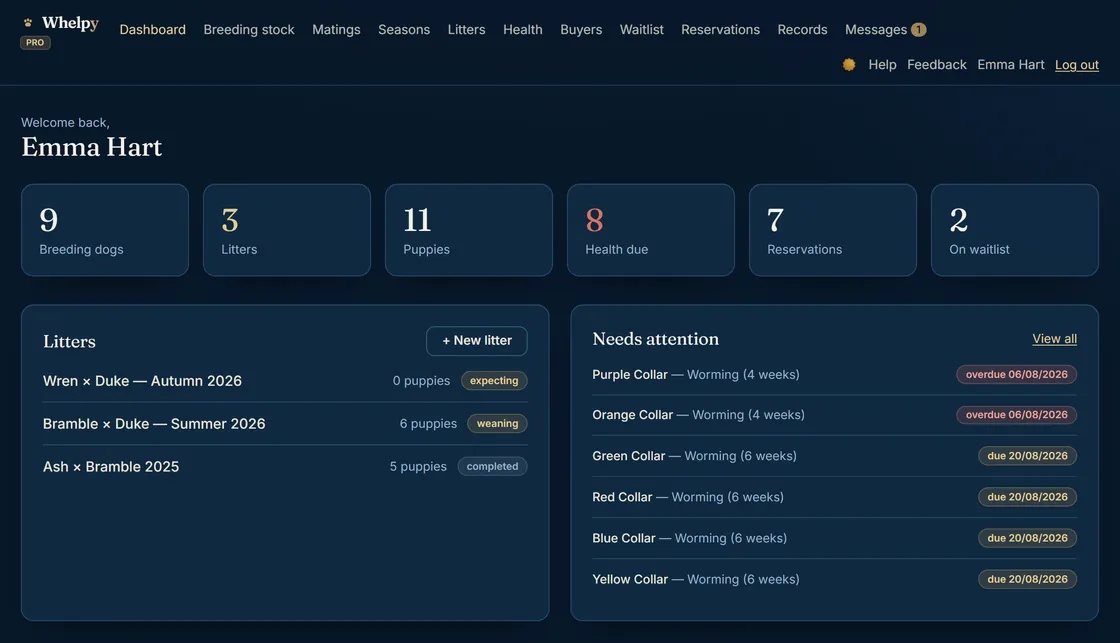
Task: Click the Litters panel heading
Action: pos(69,342)
